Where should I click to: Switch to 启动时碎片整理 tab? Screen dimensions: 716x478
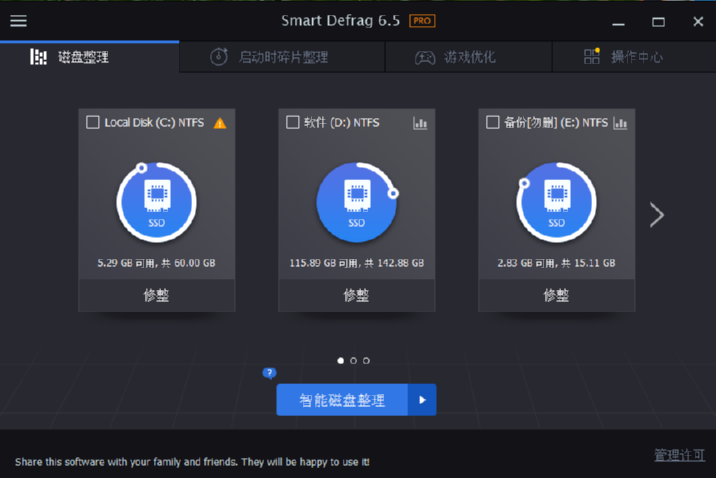282,57
